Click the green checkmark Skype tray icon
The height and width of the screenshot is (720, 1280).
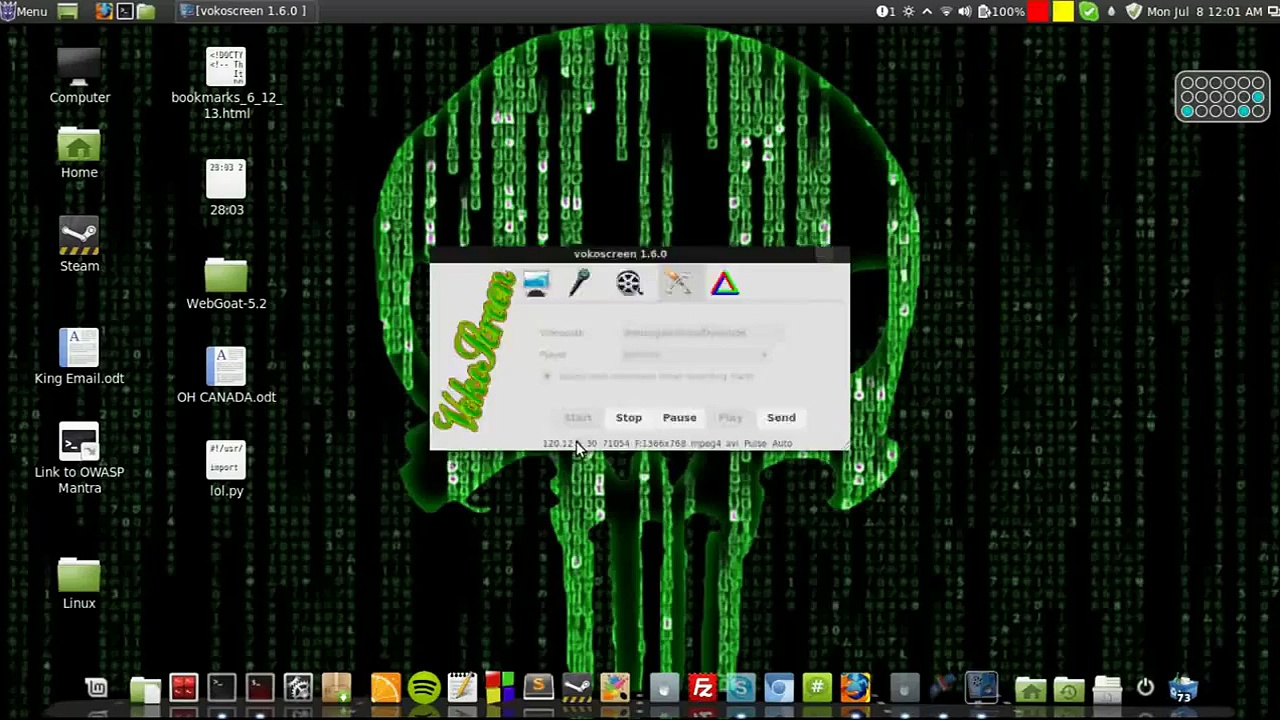(1089, 12)
